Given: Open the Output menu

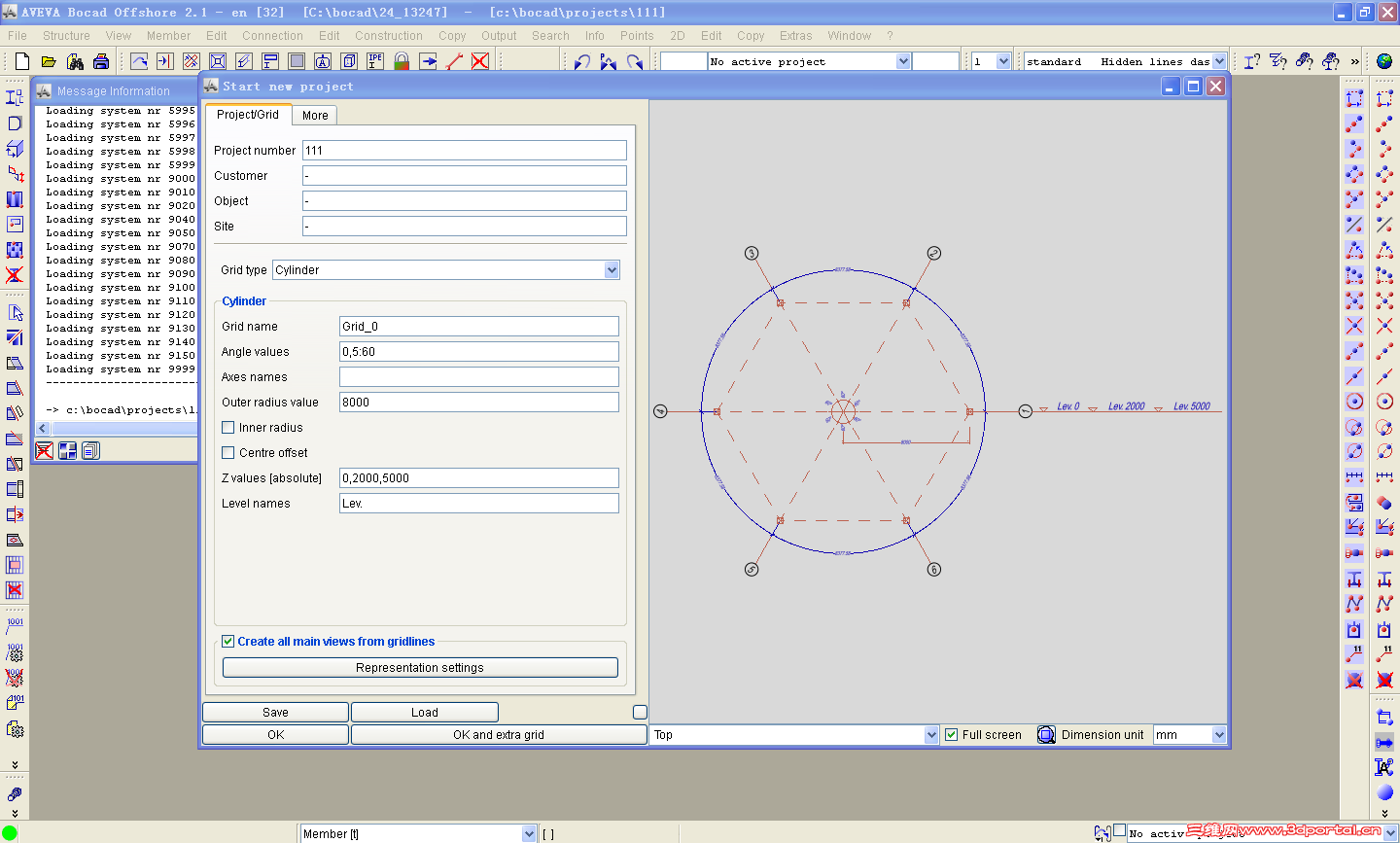Looking at the screenshot, I should point(499,36).
